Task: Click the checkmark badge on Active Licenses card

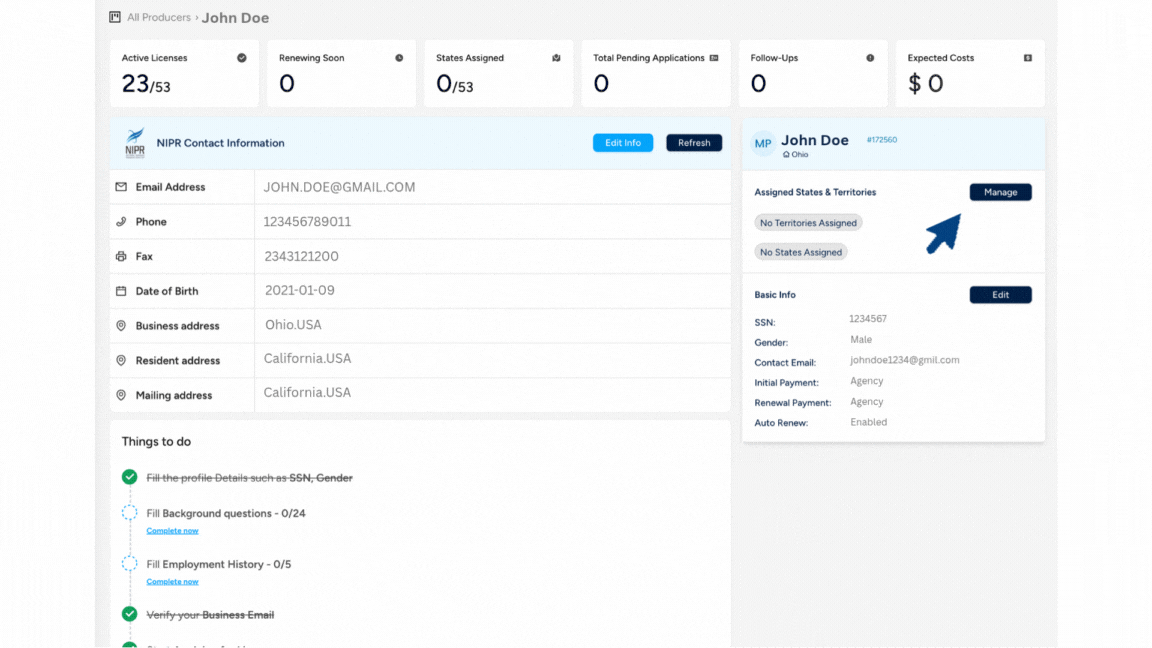Action: (x=241, y=58)
